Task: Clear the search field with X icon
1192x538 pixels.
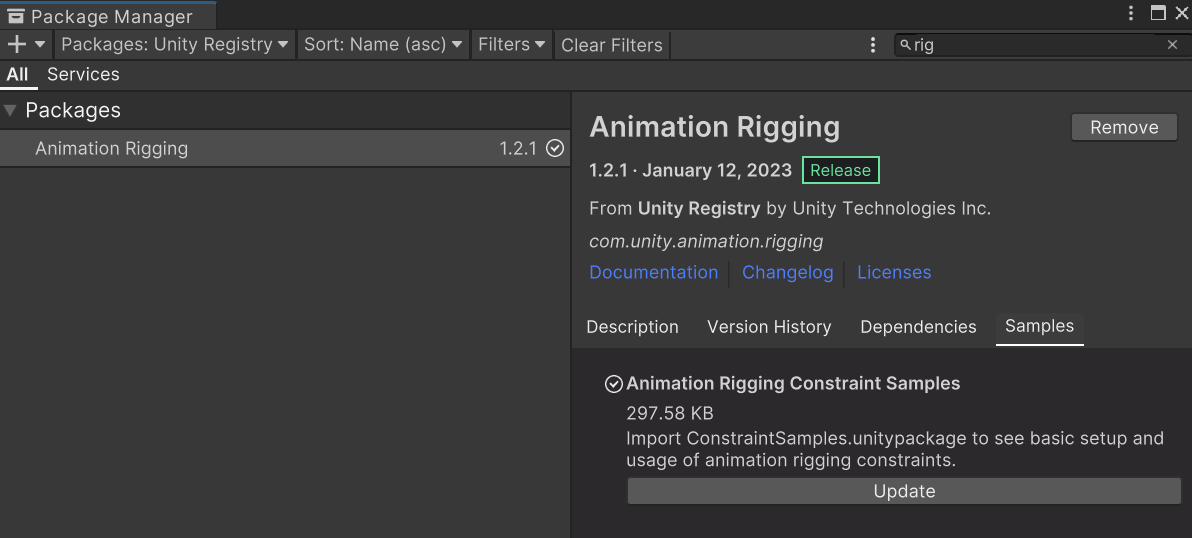Action: [x=1172, y=45]
